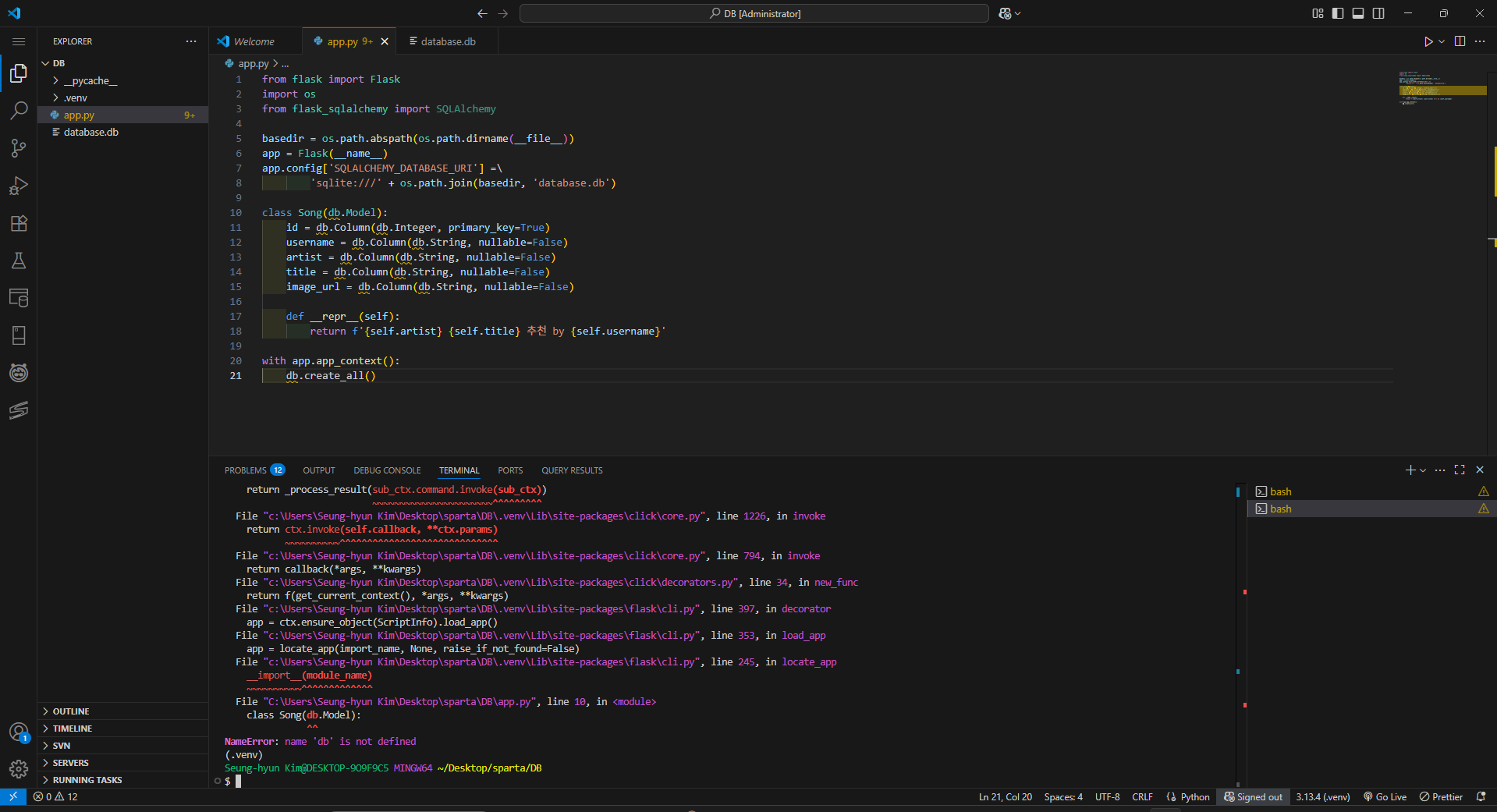Image resolution: width=1497 pixels, height=812 pixels.
Task: Open the Source Control view
Action: pos(19,148)
